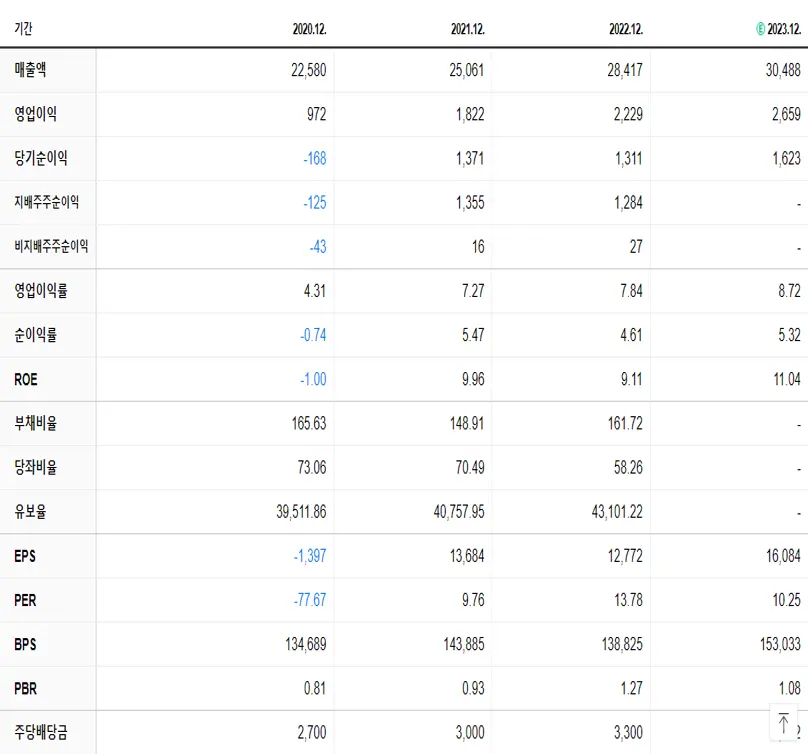Click the 주당배당금 row label

(x=41, y=732)
